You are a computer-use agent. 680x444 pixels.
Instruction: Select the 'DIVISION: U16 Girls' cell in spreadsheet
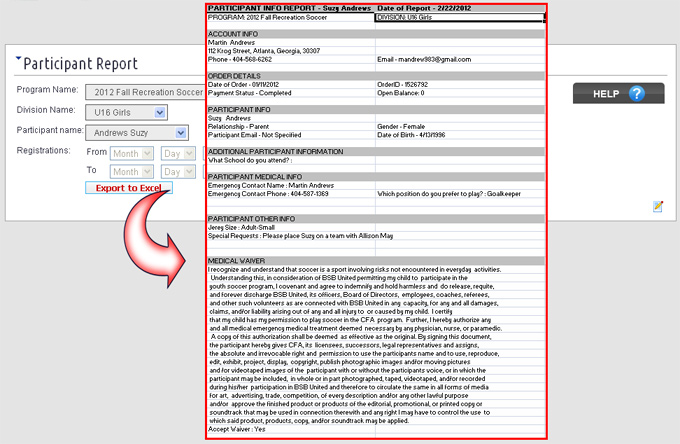click(460, 17)
